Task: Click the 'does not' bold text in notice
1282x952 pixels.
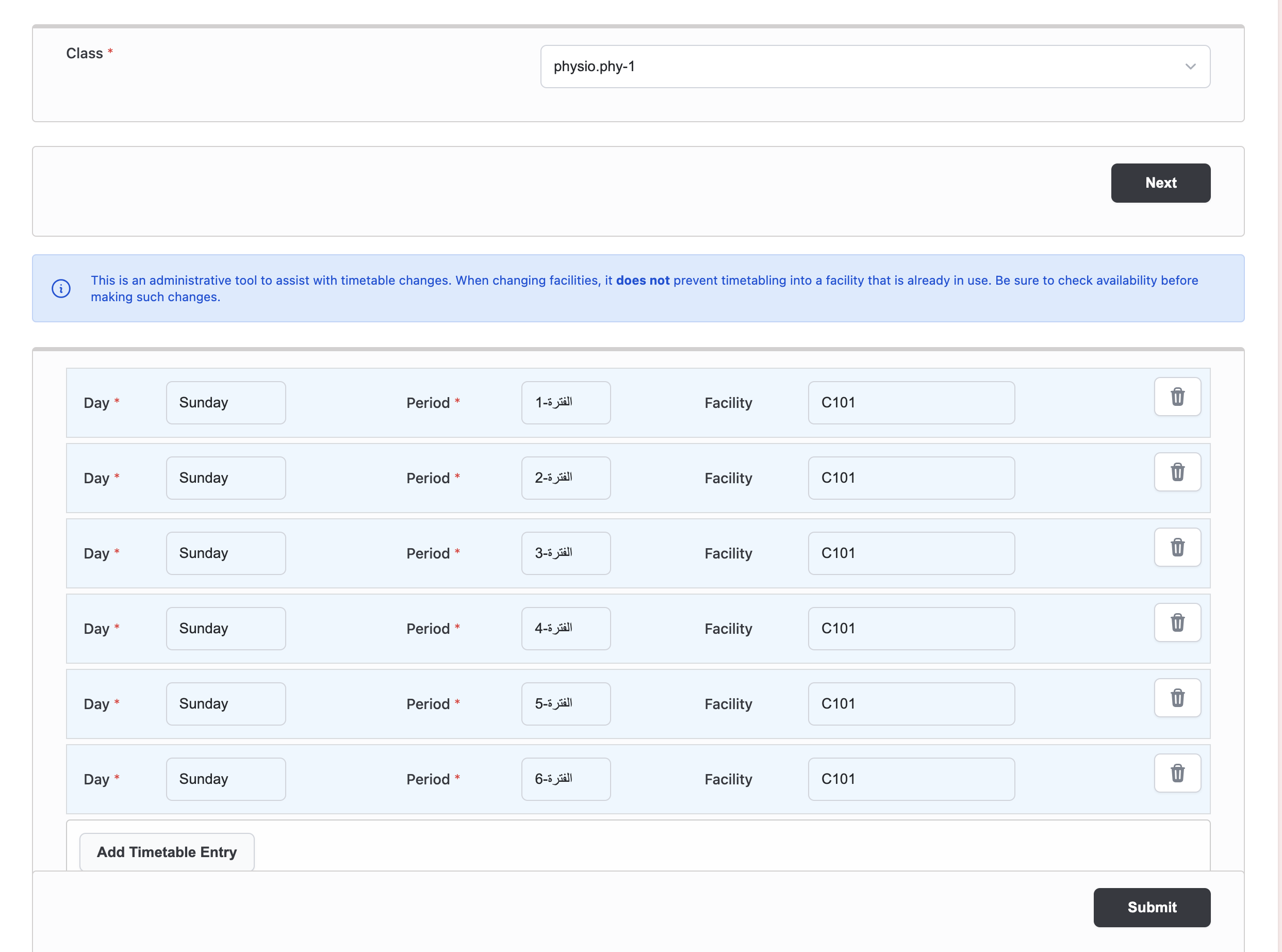Action: pyautogui.click(x=643, y=281)
